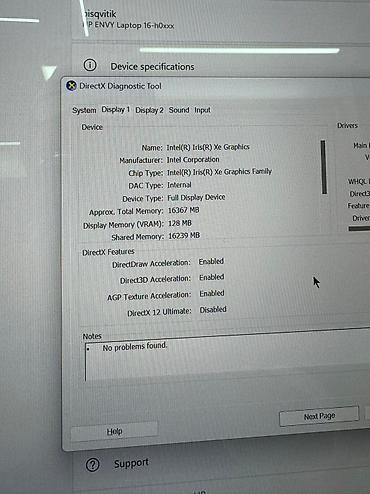Viewport: 370px width, 494px height.
Task: Select the Display 1 tab
Action: pos(115,110)
